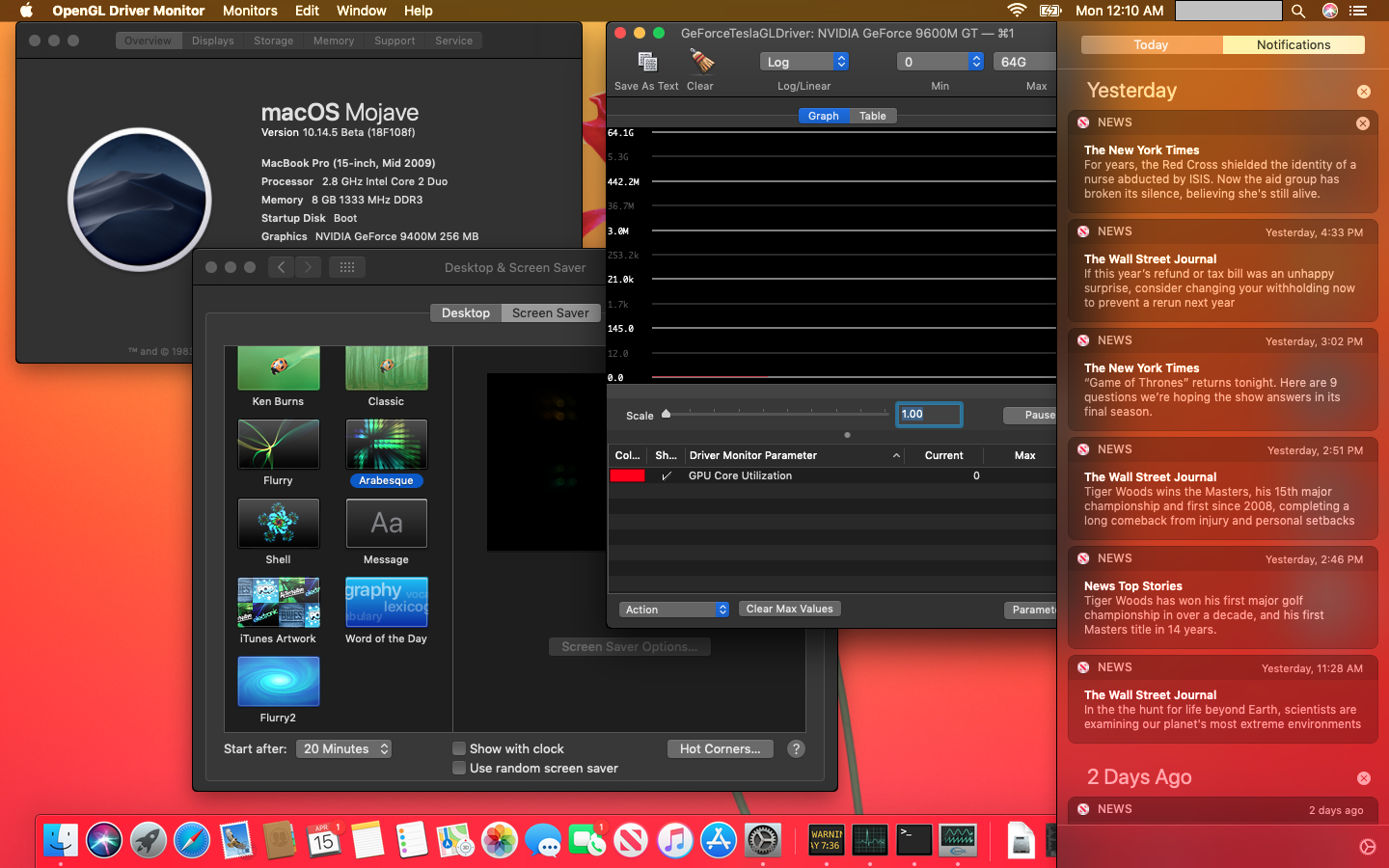Open FaceTime app in dock
This screenshot has width=1389, height=868.
587,840
